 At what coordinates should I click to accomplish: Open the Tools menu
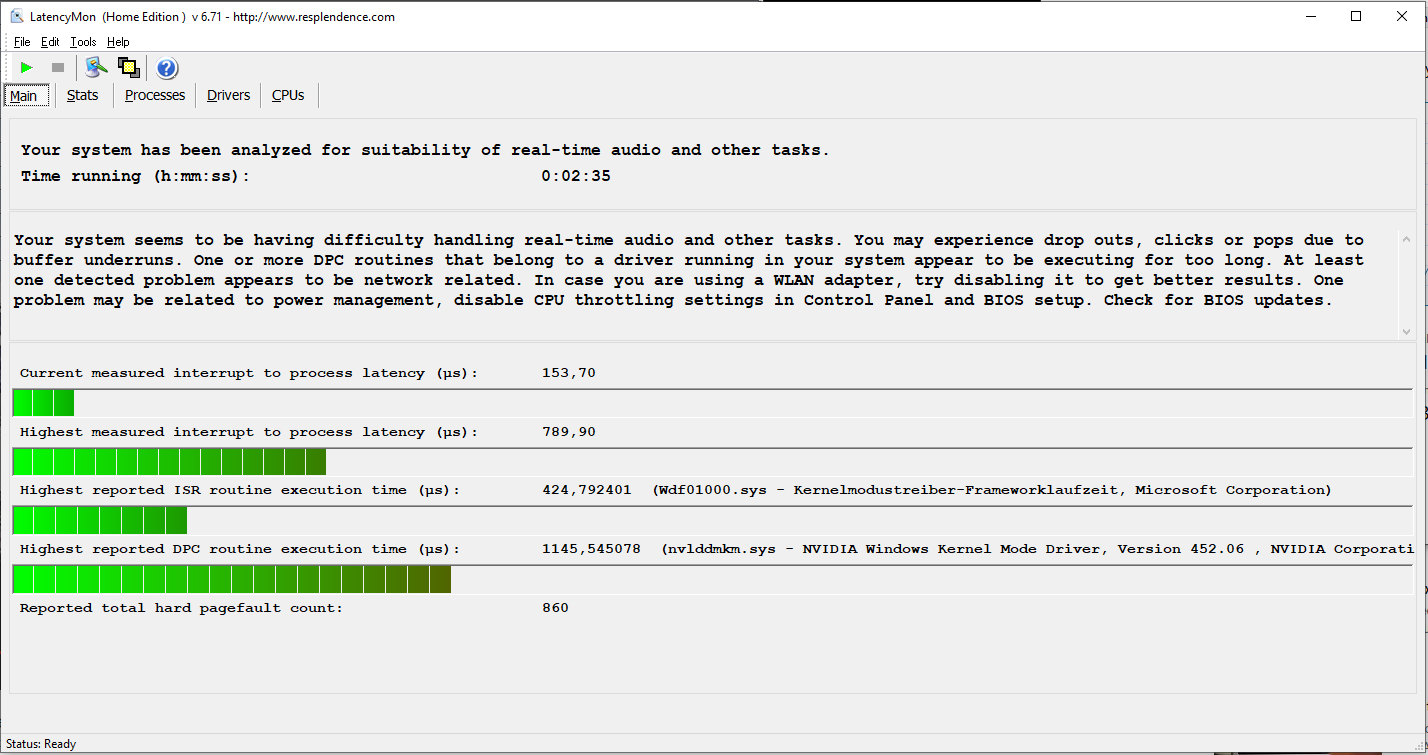[83, 42]
